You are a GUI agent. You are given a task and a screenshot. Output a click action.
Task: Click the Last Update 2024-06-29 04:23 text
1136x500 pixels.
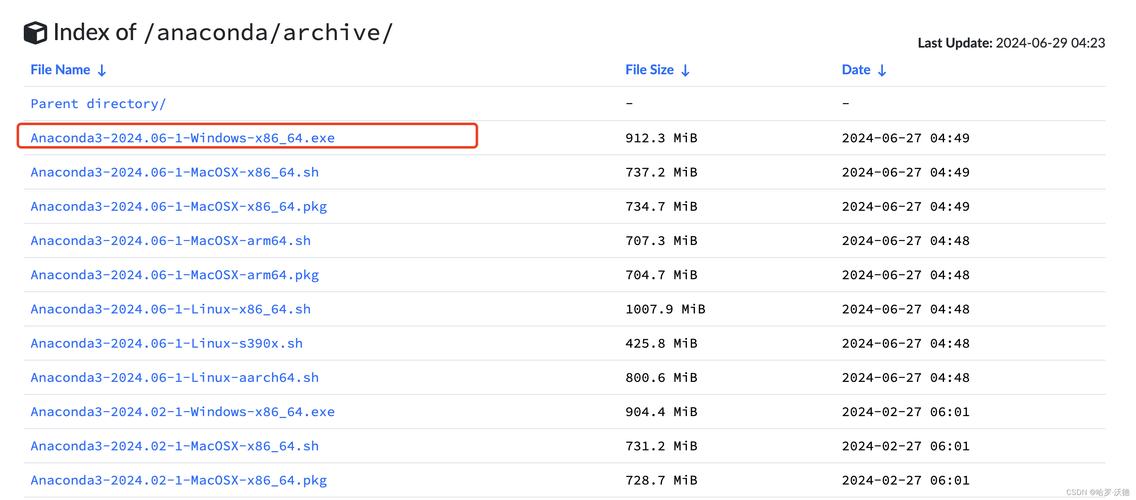[1011, 43]
